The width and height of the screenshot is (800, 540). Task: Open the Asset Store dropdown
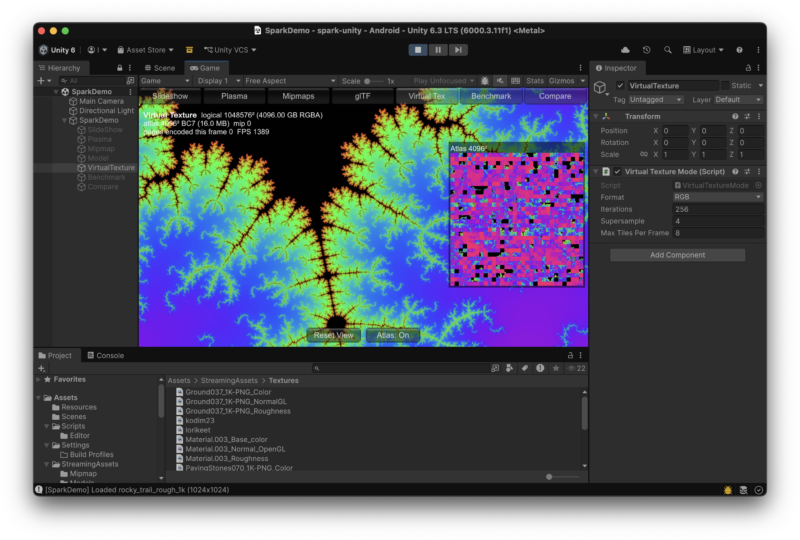[x=145, y=50]
